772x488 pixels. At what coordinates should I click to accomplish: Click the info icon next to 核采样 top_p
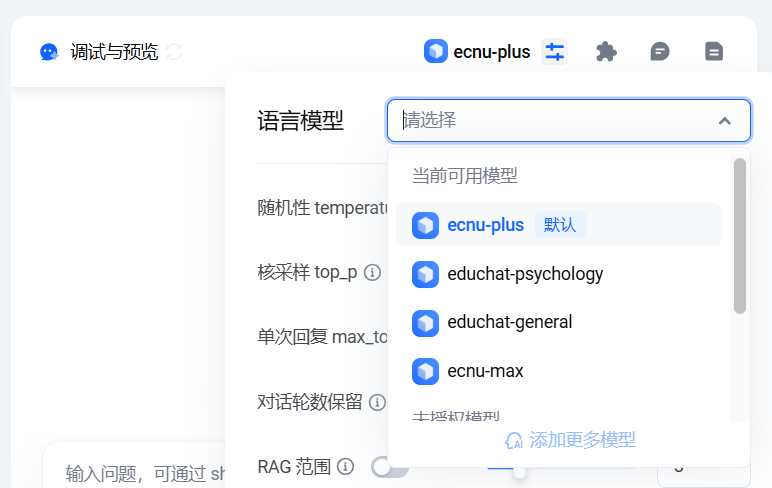tap(372, 272)
